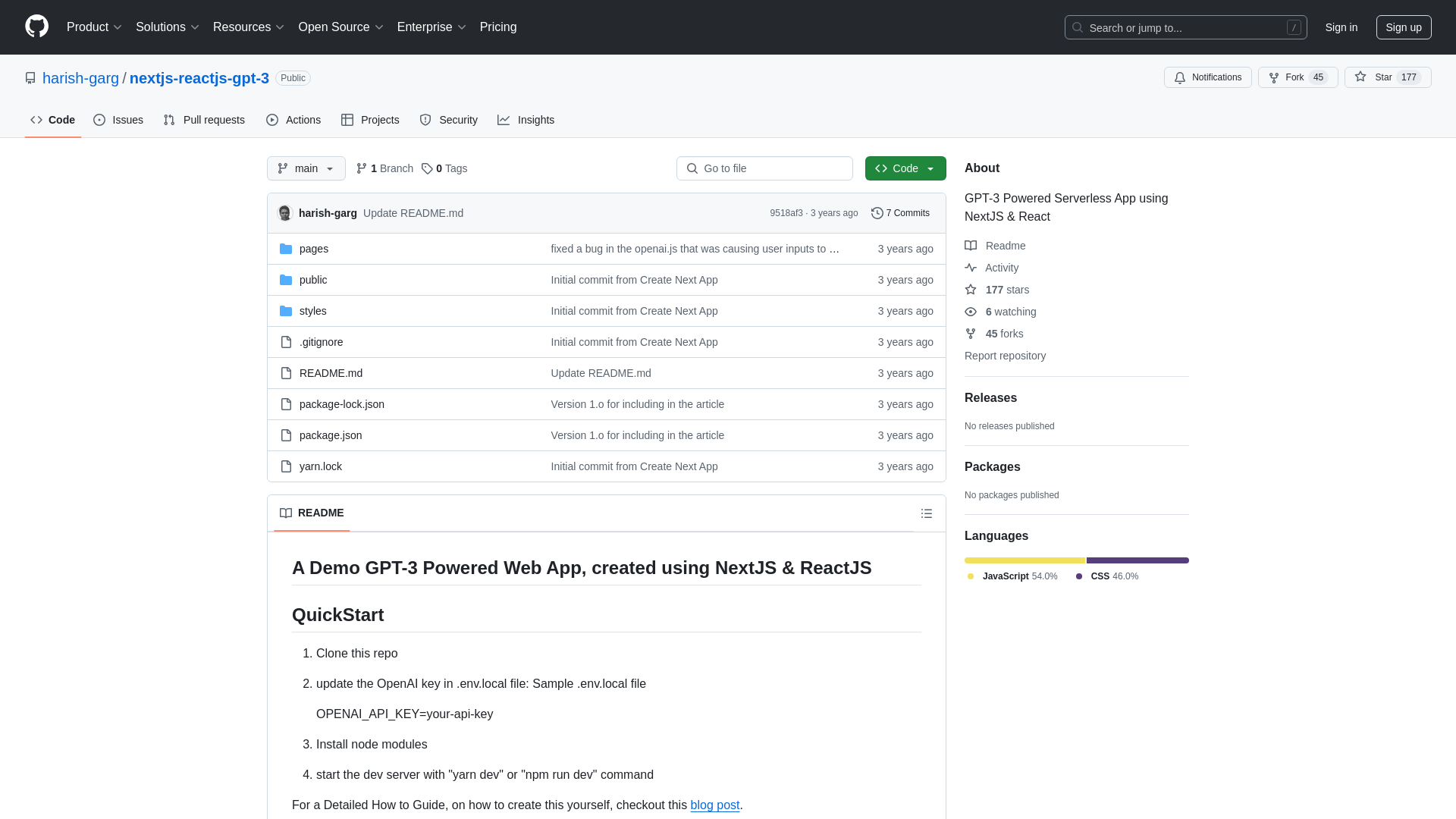
Task: Switch to the Pull requests tab
Action: coord(204,120)
